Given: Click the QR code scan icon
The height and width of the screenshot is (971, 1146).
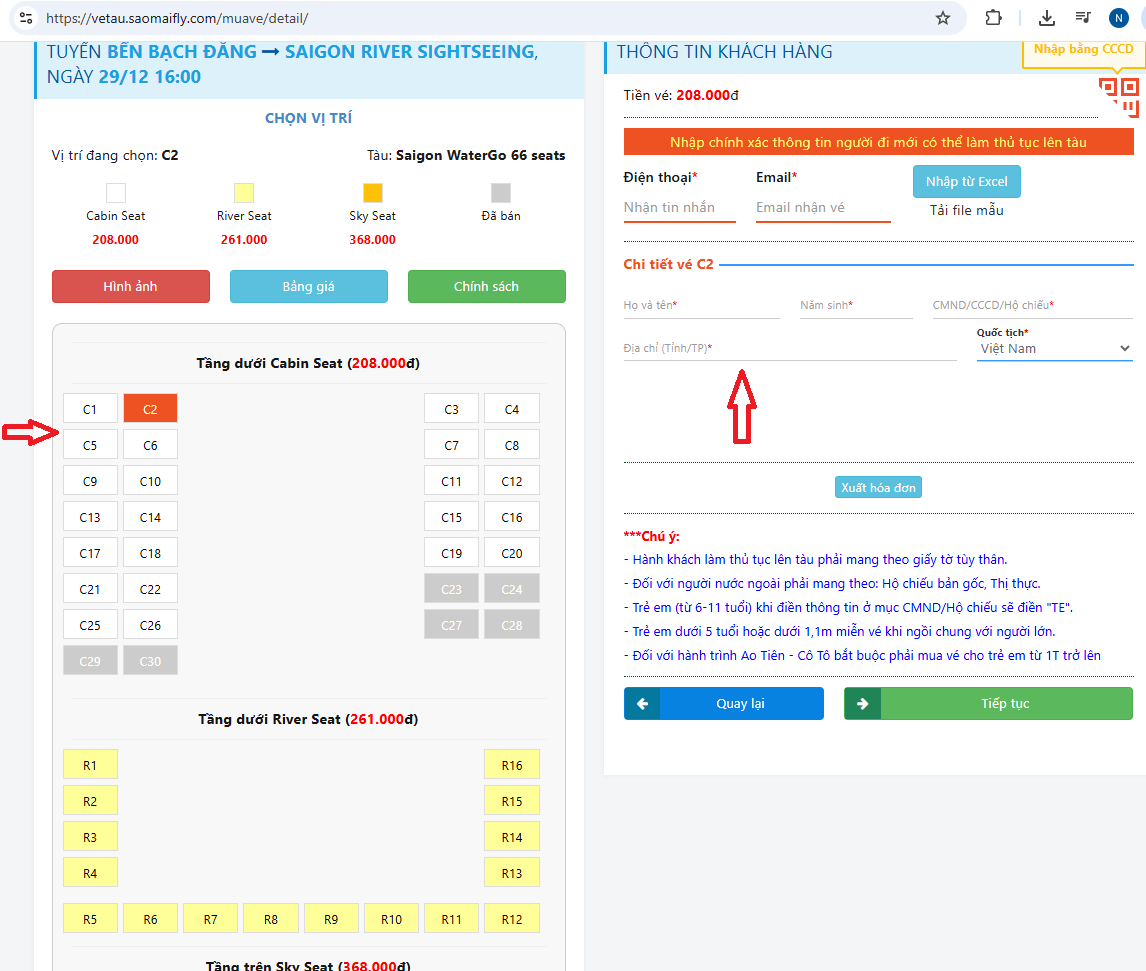Looking at the screenshot, I should click(x=1119, y=95).
